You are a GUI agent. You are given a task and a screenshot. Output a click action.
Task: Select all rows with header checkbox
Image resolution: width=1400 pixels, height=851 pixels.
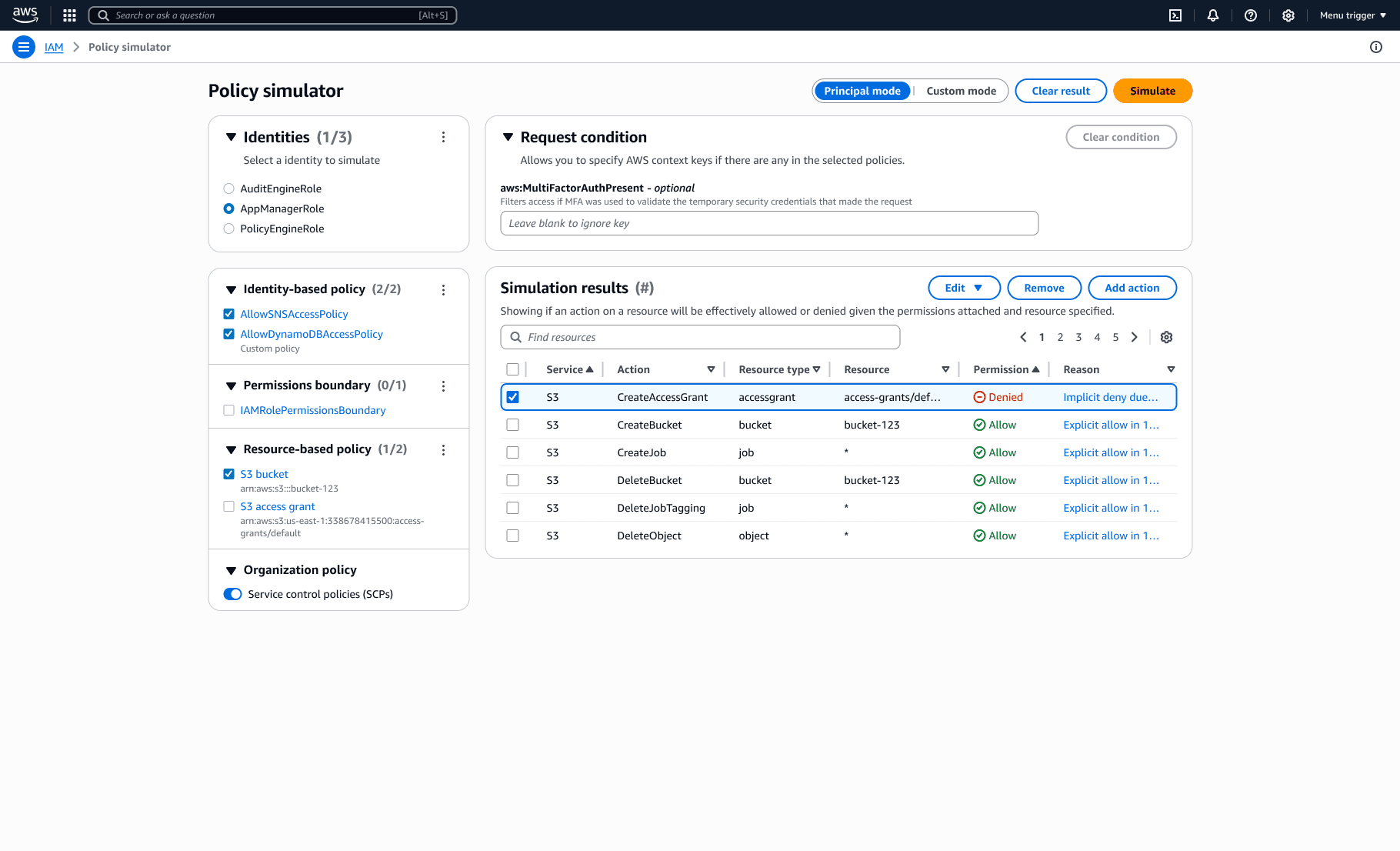point(512,369)
